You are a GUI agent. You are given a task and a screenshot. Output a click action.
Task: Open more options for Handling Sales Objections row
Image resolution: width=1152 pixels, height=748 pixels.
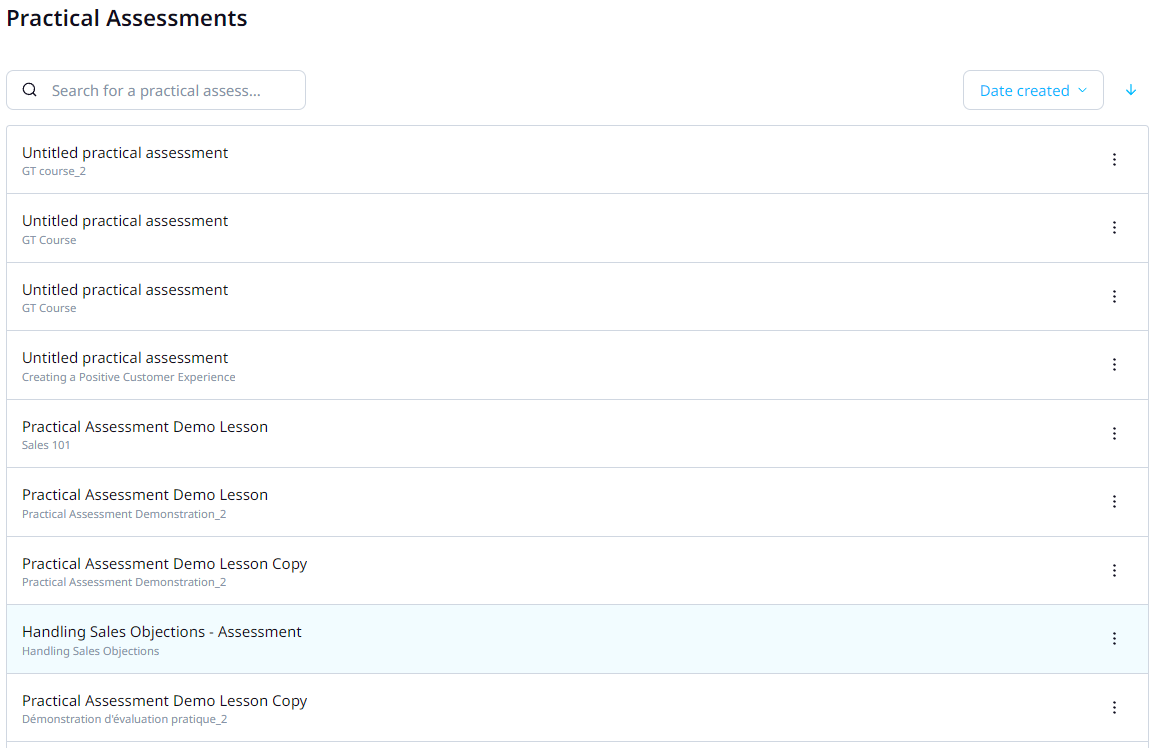click(x=1114, y=639)
